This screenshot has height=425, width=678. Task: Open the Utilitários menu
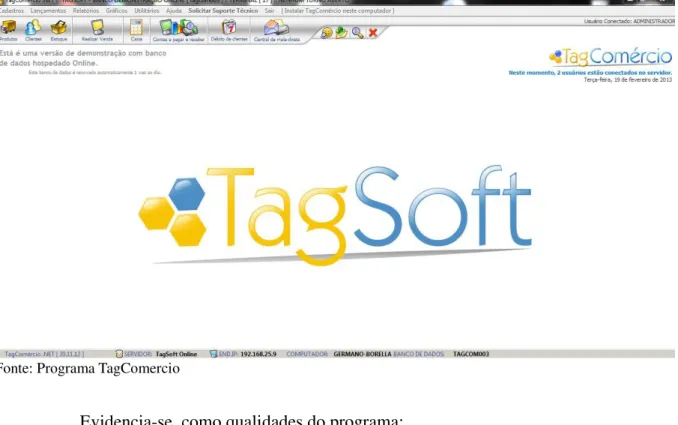pyautogui.click(x=147, y=11)
